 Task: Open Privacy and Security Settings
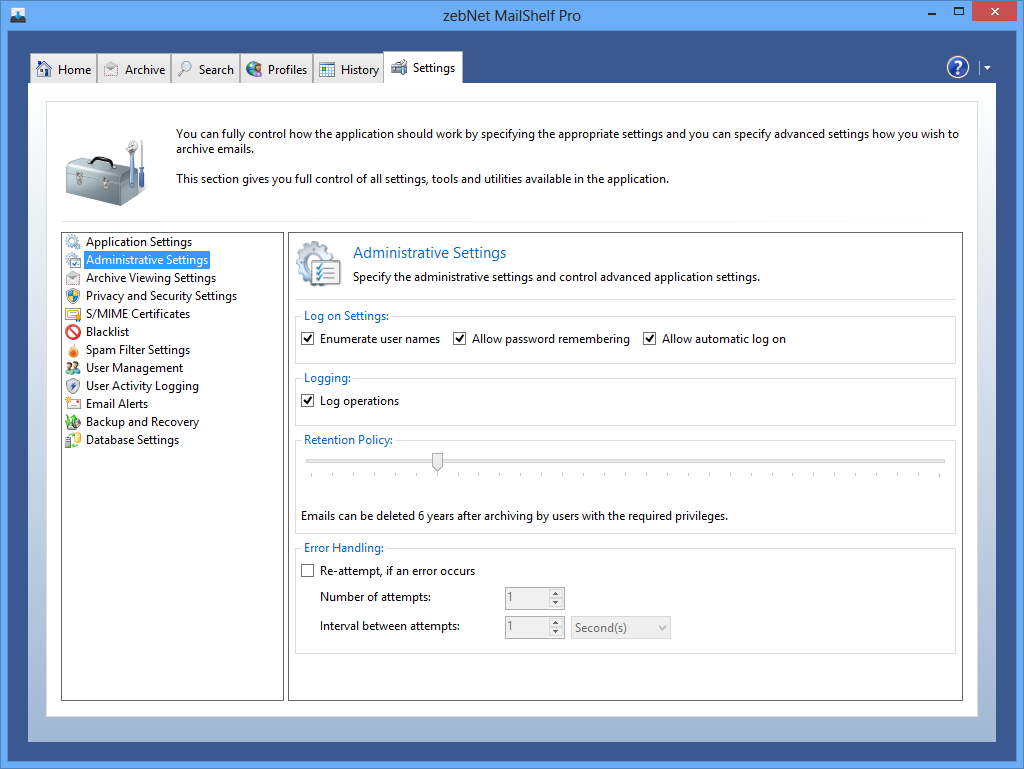coord(161,296)
